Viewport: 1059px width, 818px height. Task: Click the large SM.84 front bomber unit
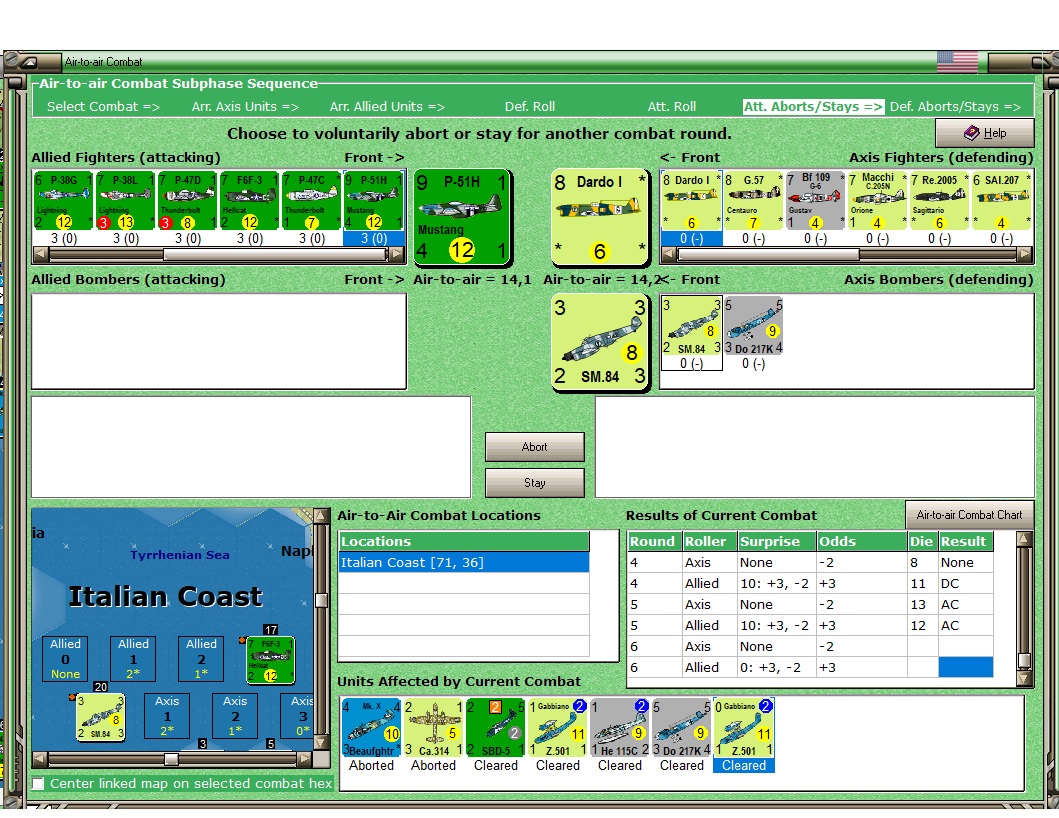point(599,342)
